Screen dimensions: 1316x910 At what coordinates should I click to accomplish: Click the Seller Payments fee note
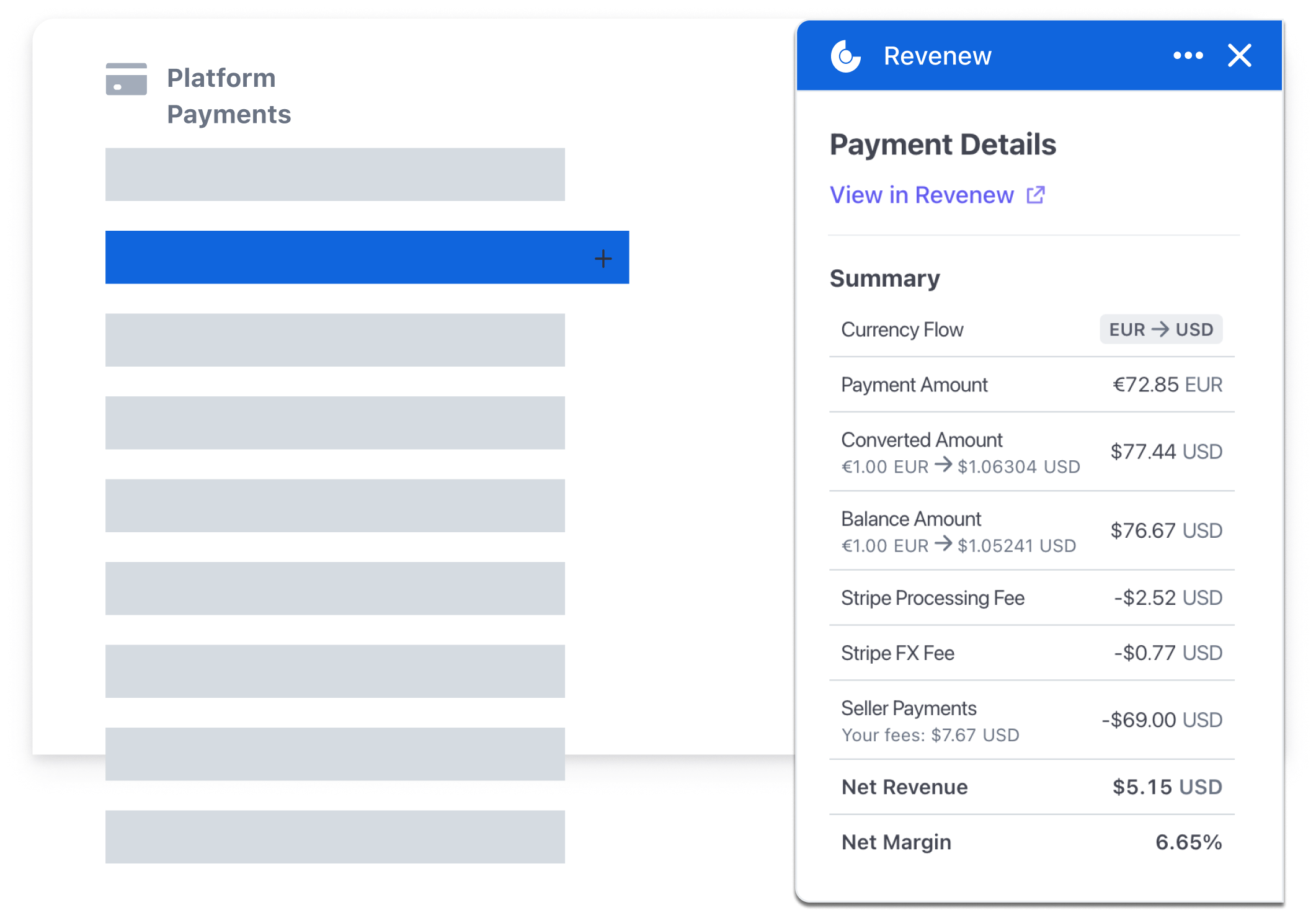929,735
